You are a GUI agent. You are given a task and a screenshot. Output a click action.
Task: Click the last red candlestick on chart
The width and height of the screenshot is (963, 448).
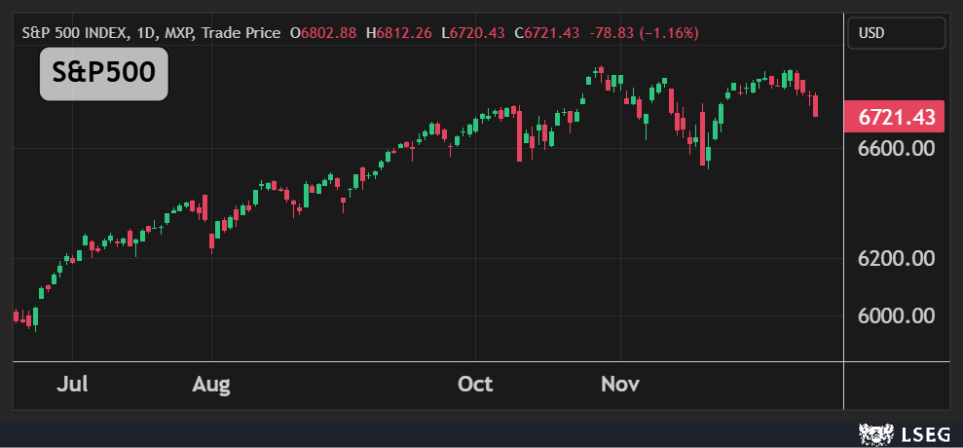click(x=816, y=106)
